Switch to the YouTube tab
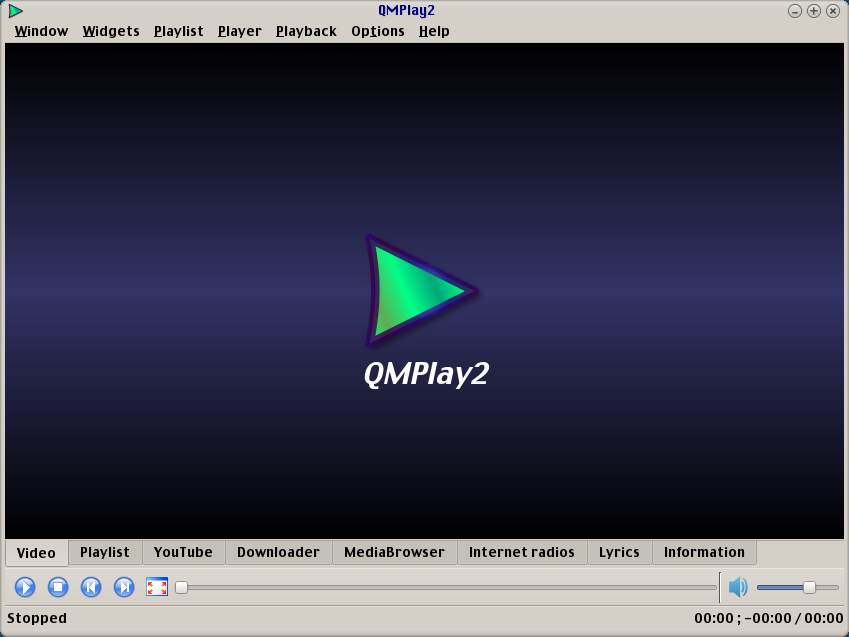 coord(183,552)
